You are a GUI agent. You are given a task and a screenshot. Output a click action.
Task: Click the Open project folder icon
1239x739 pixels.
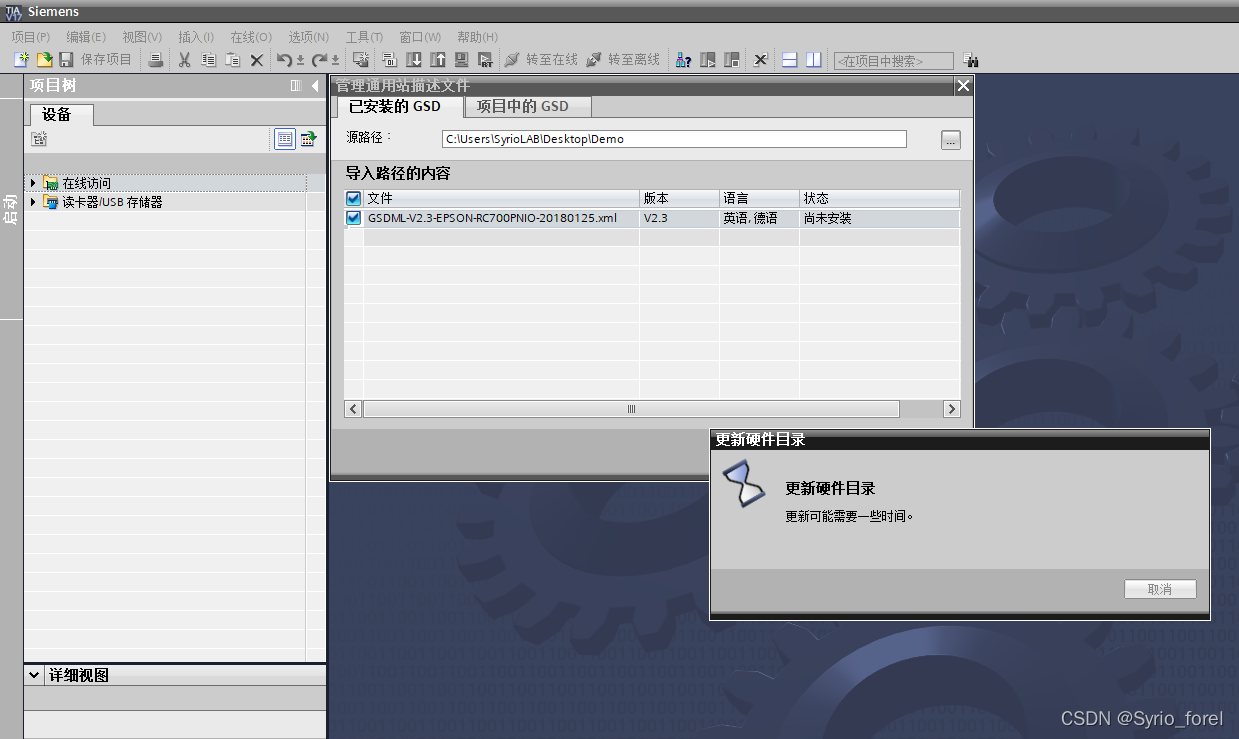[x=44, y=60]
